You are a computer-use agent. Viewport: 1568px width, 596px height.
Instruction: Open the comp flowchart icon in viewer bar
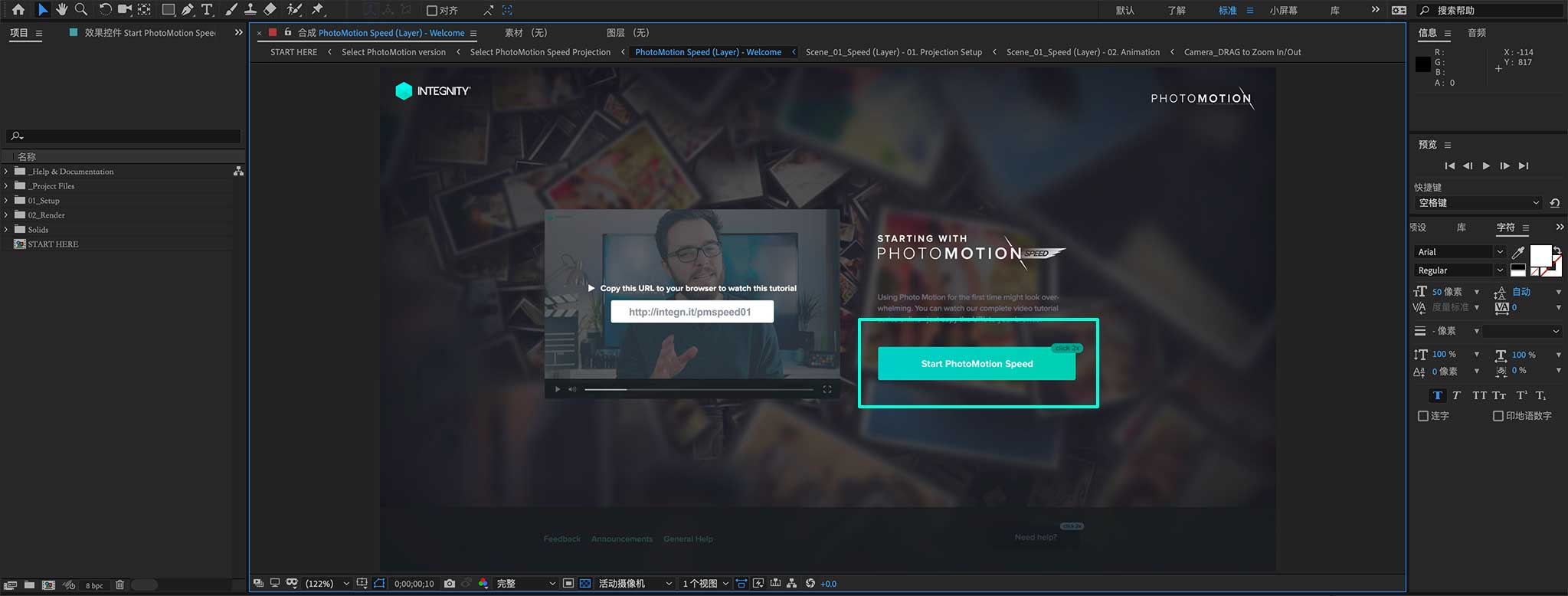point(792,584)
